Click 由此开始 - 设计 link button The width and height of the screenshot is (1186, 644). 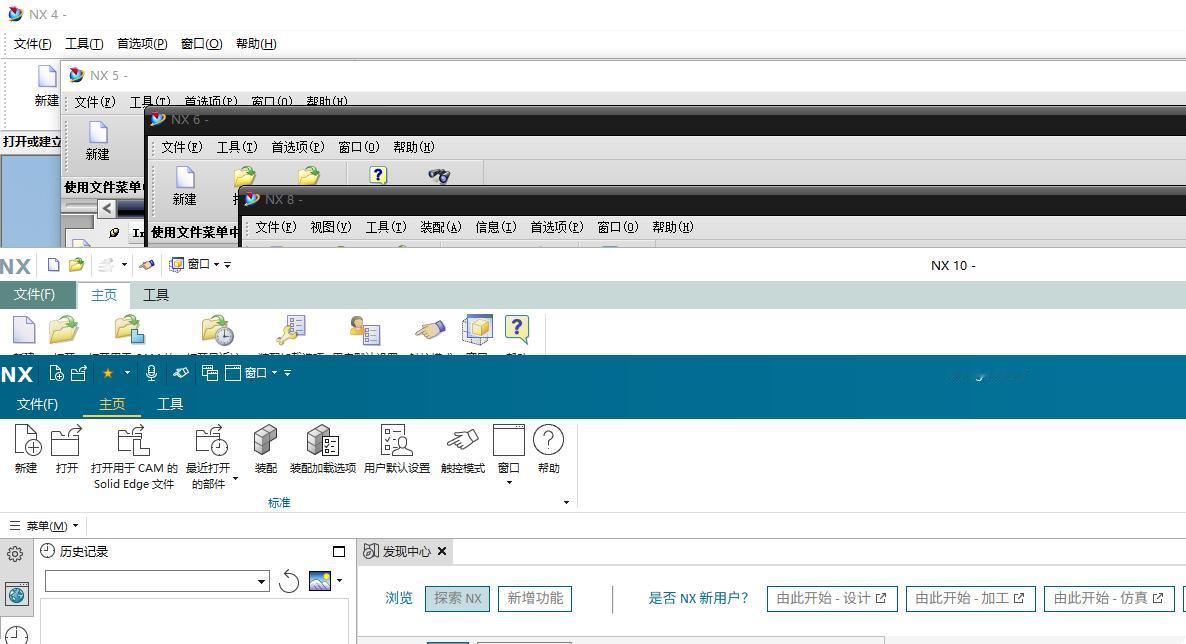coord(832,599)
